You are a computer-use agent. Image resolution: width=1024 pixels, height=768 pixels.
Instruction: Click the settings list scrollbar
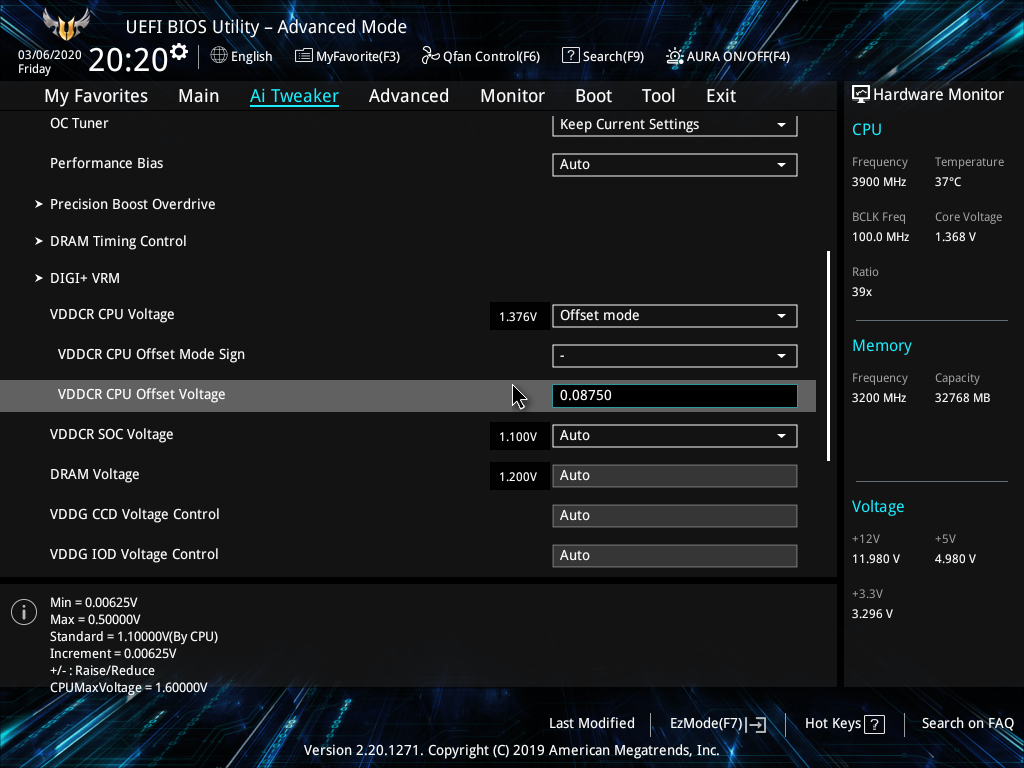point(829,356)
